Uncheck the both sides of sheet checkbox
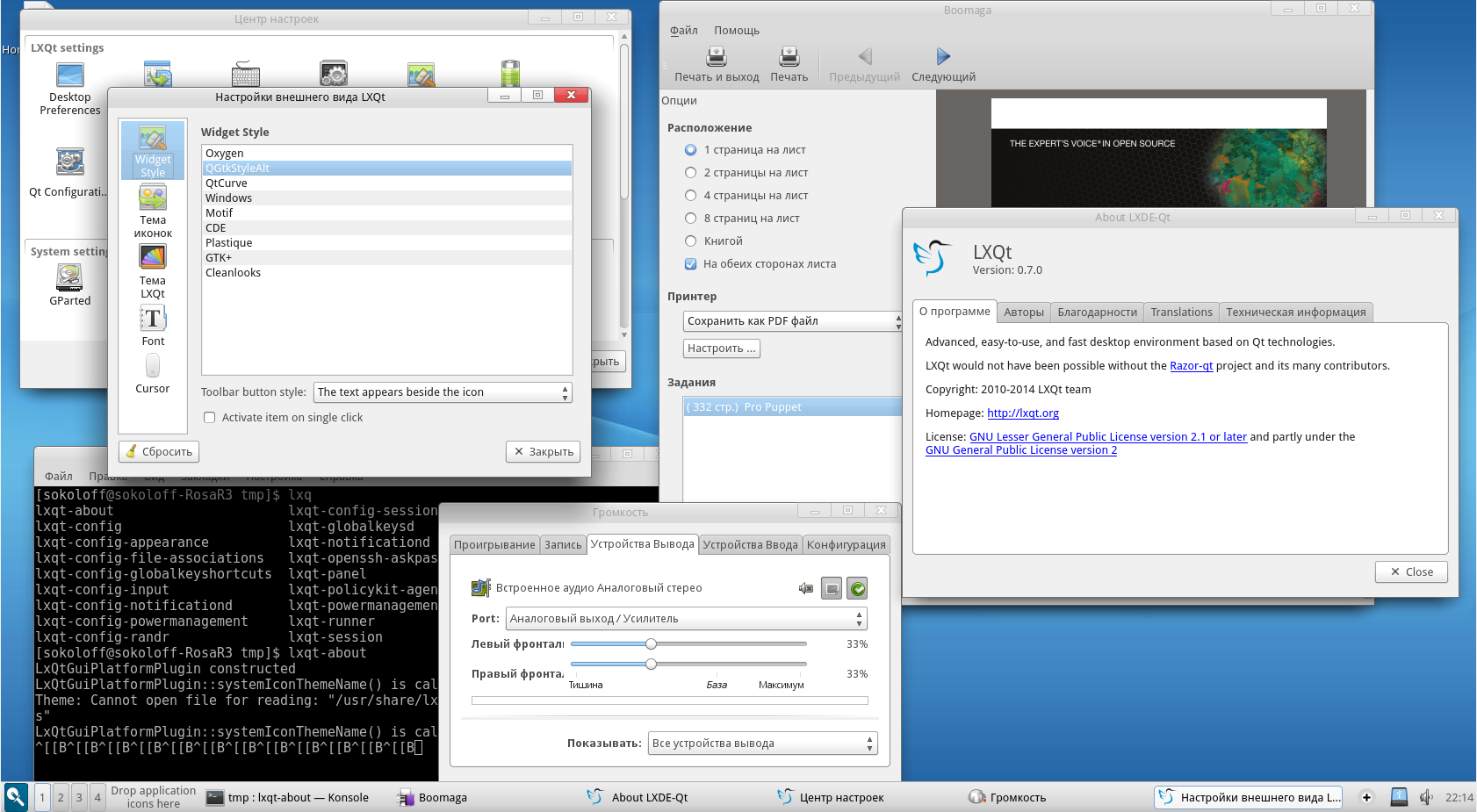This screenshot has width=1477, height=812. (x=690, y=264)
